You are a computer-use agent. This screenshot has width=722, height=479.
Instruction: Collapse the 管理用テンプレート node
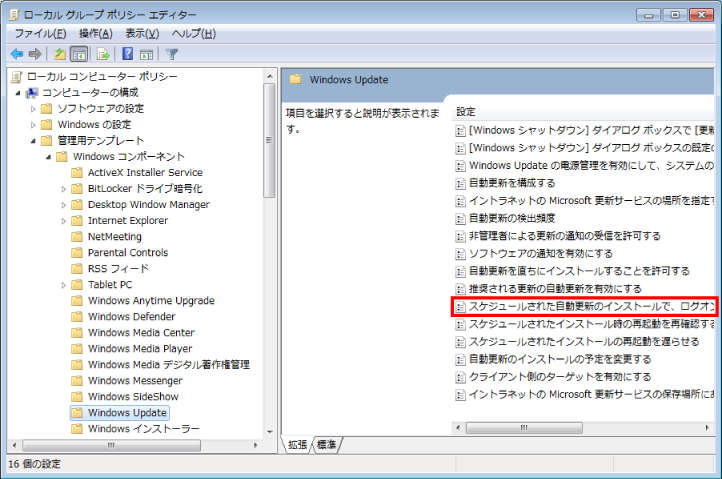click(x=33, y=141)
